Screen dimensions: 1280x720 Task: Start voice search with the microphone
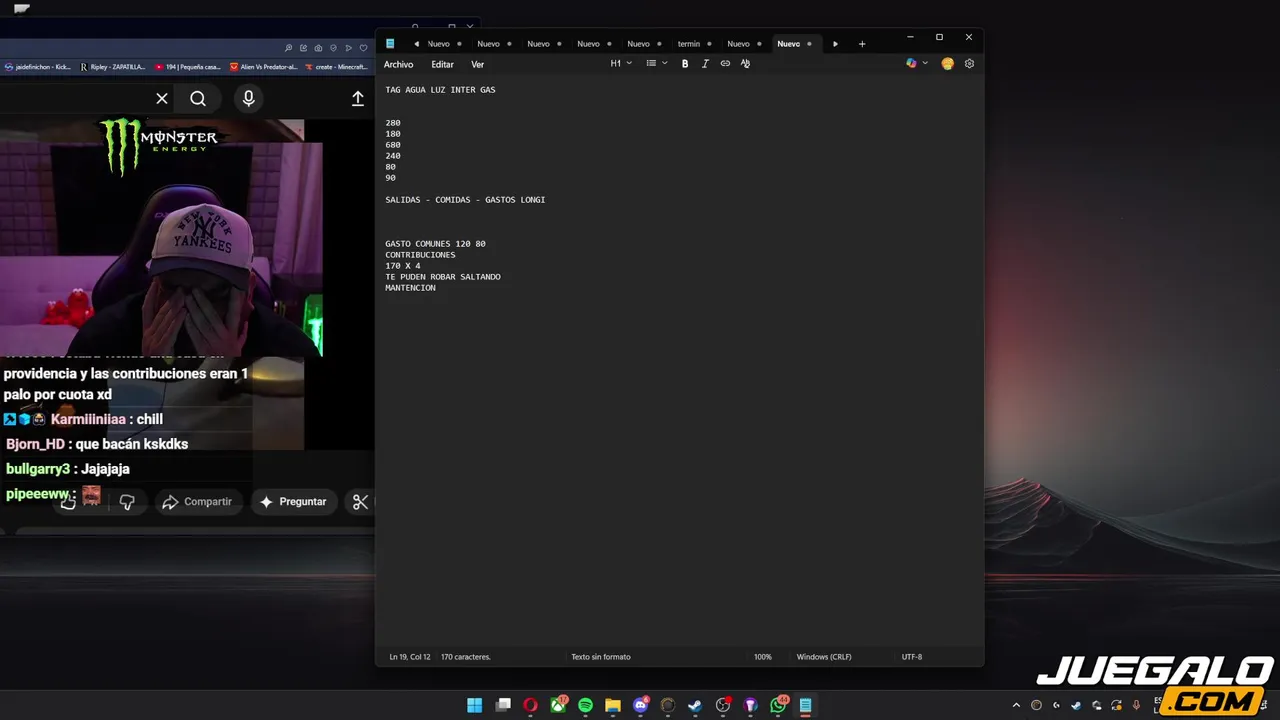pos(248,98)
